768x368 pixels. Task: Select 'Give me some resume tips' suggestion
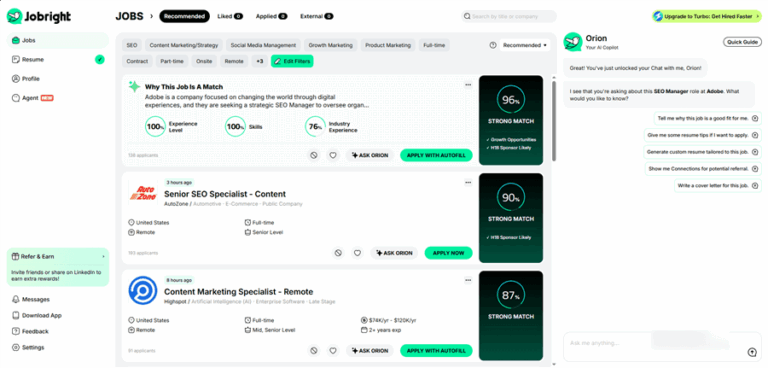click(x=702, y=135)
